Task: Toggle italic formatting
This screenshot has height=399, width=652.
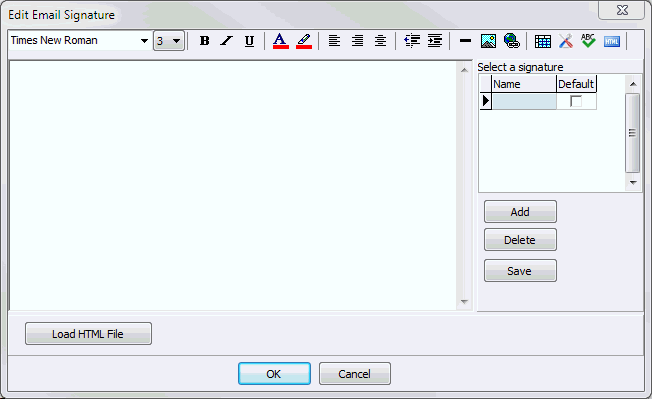Action: 227,41
